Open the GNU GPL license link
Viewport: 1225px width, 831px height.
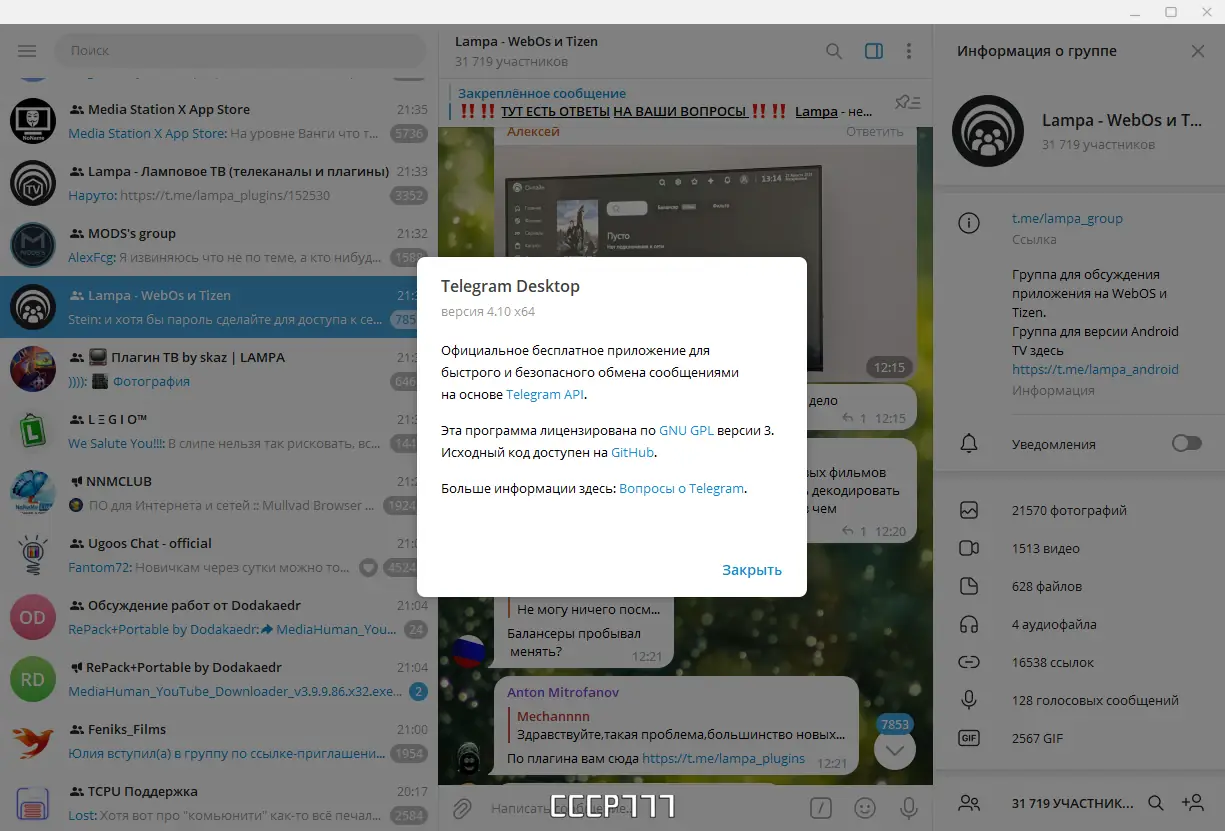[686, 430]
